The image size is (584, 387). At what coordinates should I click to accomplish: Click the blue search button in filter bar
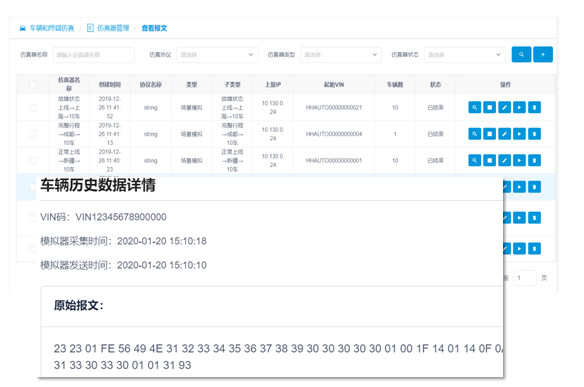(521, 54)
